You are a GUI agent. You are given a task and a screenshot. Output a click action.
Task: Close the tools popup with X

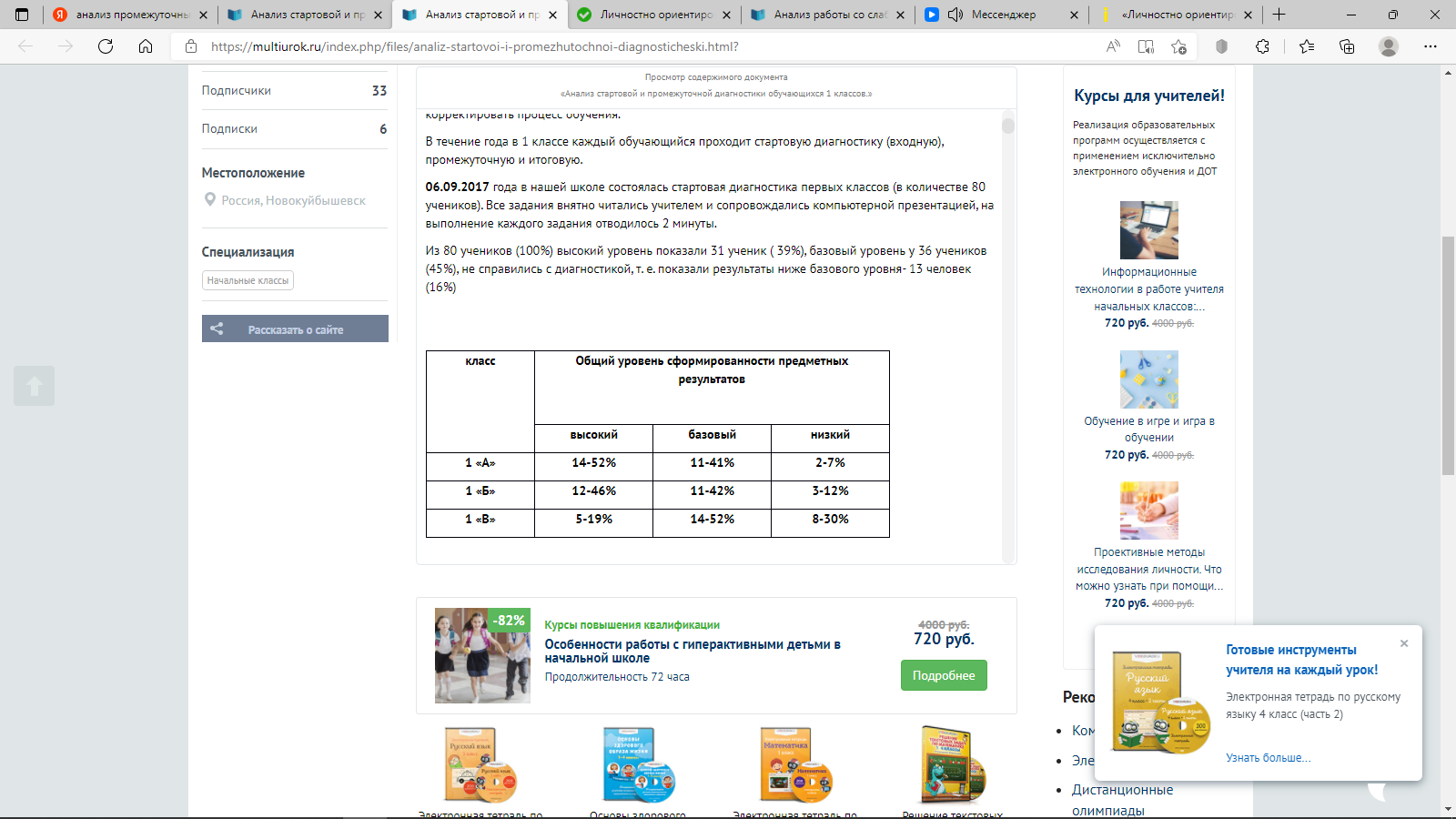(x=1404, y=643)
